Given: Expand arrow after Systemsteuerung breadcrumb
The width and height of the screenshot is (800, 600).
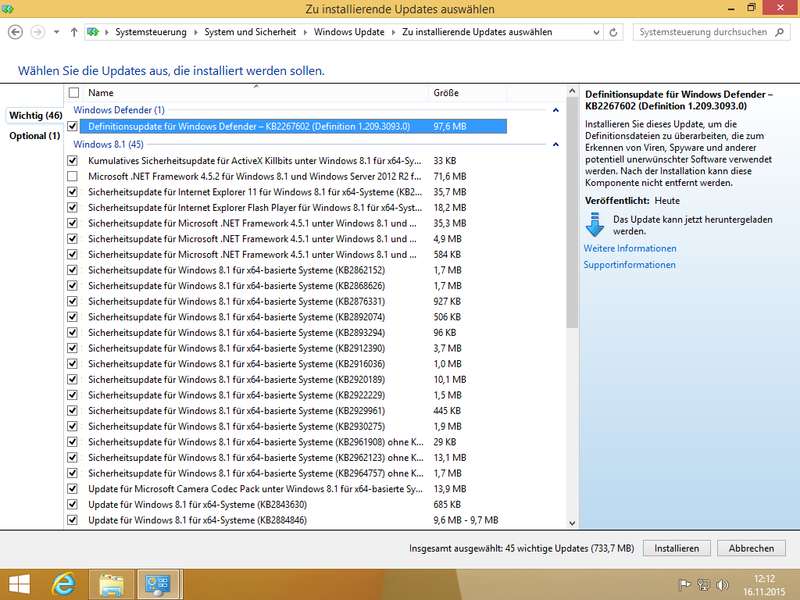Looking at the screenshot, I should 195,32.
